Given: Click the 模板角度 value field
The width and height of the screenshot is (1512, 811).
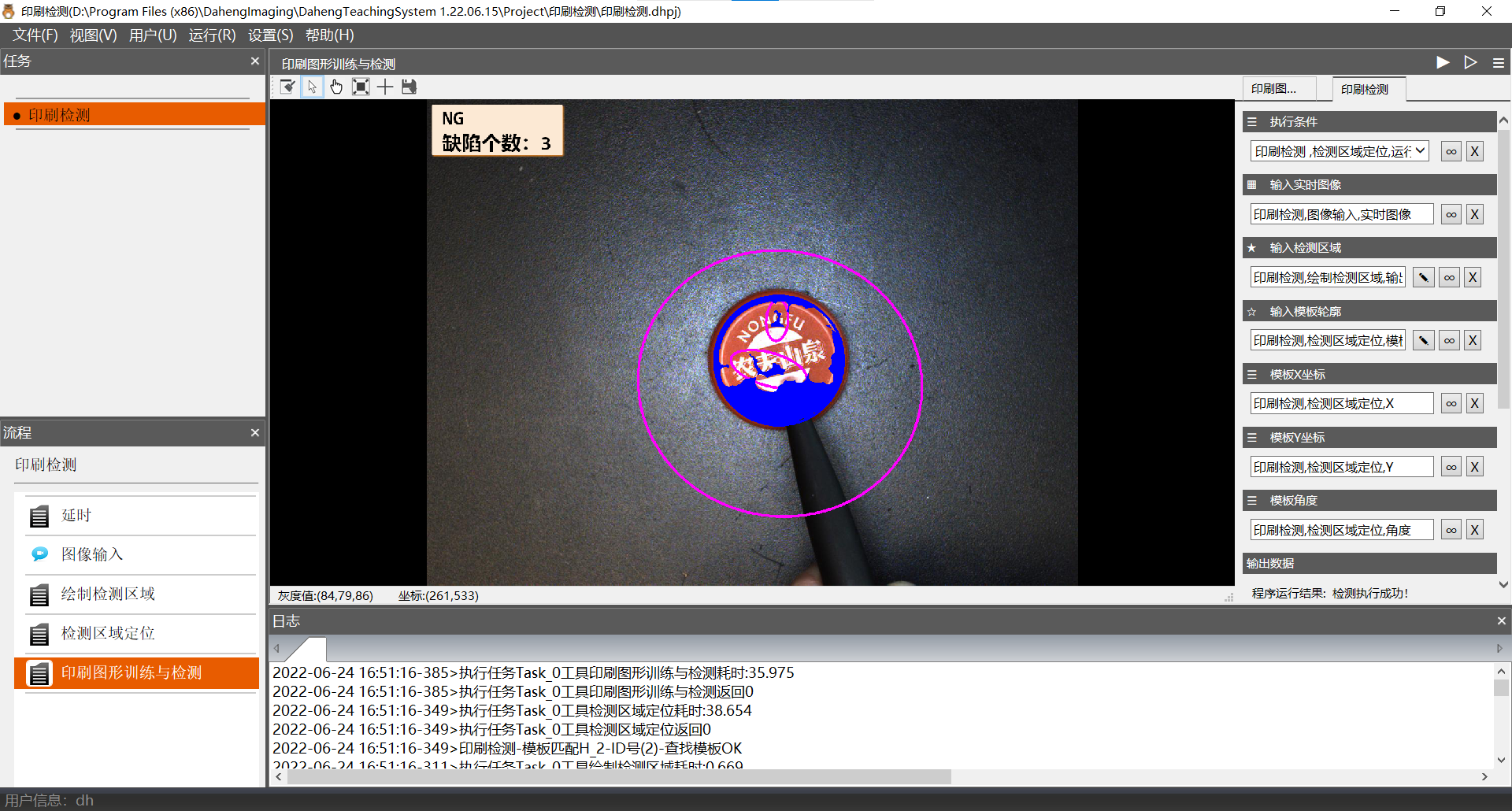Looking at the screenshot, I should (1342, 530).
